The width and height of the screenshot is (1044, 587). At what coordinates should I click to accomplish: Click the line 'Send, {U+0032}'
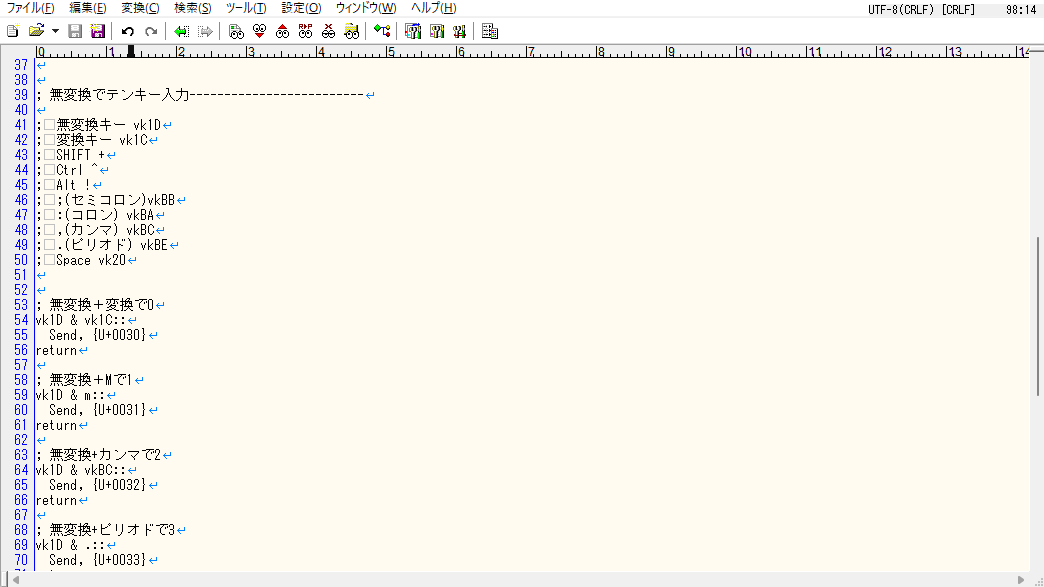click(x=97, y=485)
